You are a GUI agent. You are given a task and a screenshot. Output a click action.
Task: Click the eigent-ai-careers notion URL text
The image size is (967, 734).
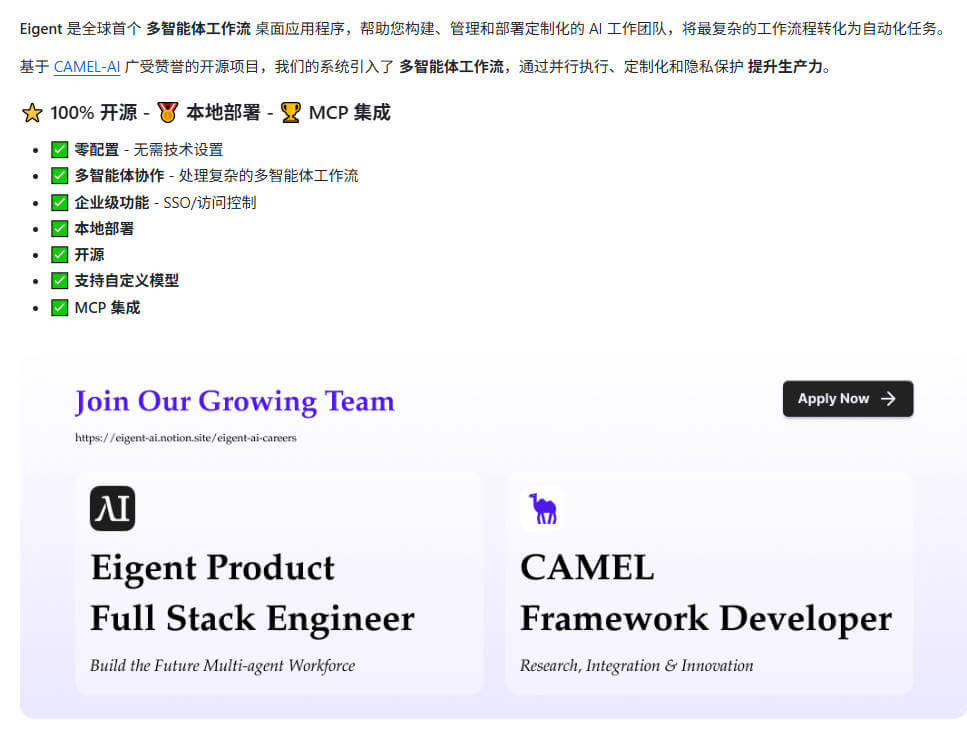185,437
